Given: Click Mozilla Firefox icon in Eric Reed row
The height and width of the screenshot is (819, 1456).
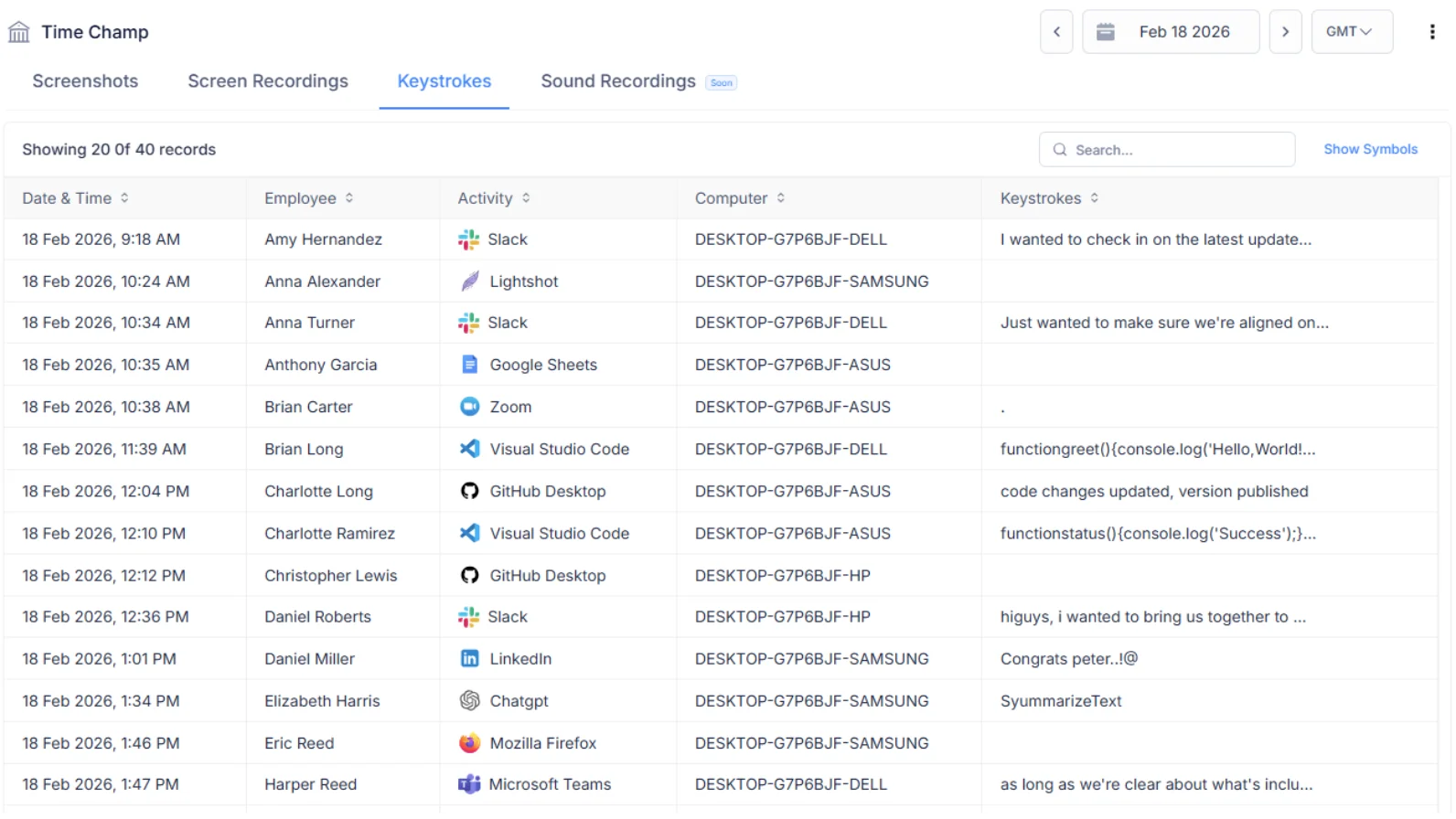Looking at the screenshot, I should click(x=469, y=743).
